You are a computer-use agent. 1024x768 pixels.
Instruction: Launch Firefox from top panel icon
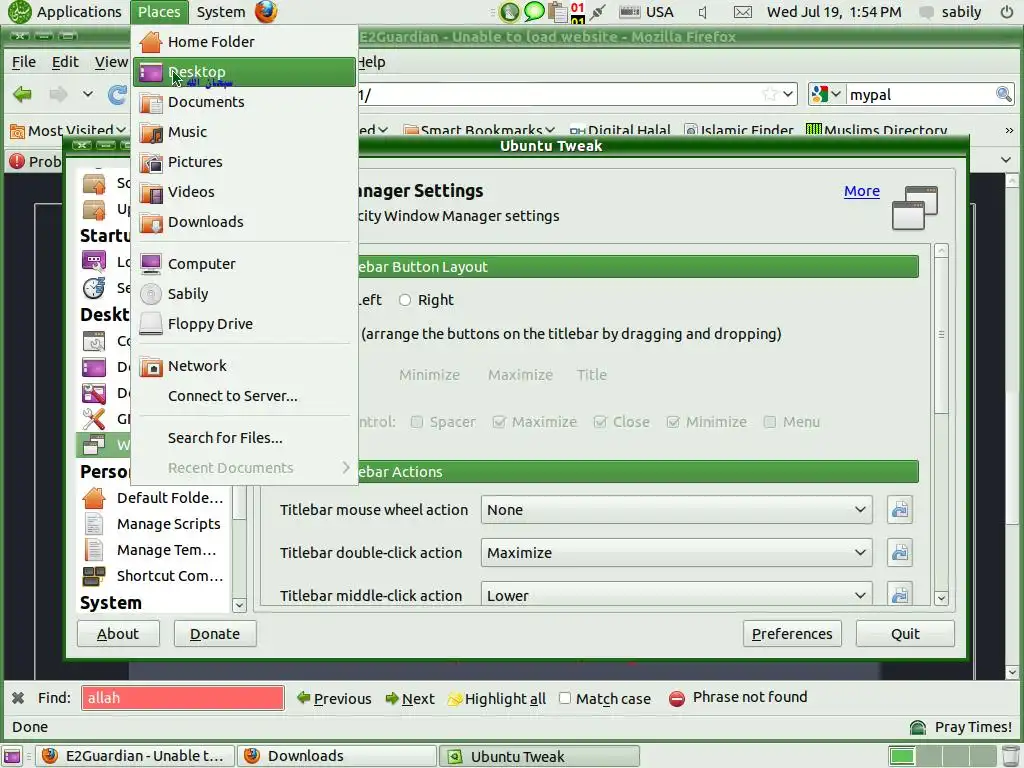(266, 12)
